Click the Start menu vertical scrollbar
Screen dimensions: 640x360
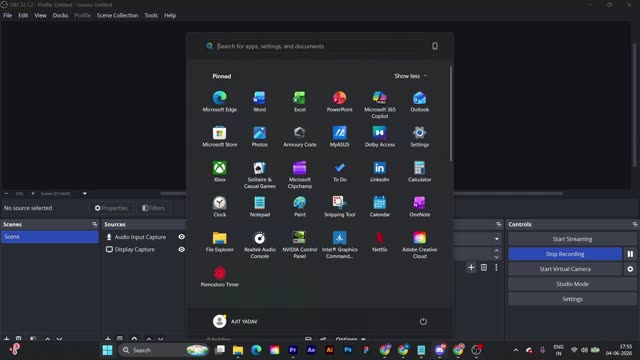(x=451, y=113)
